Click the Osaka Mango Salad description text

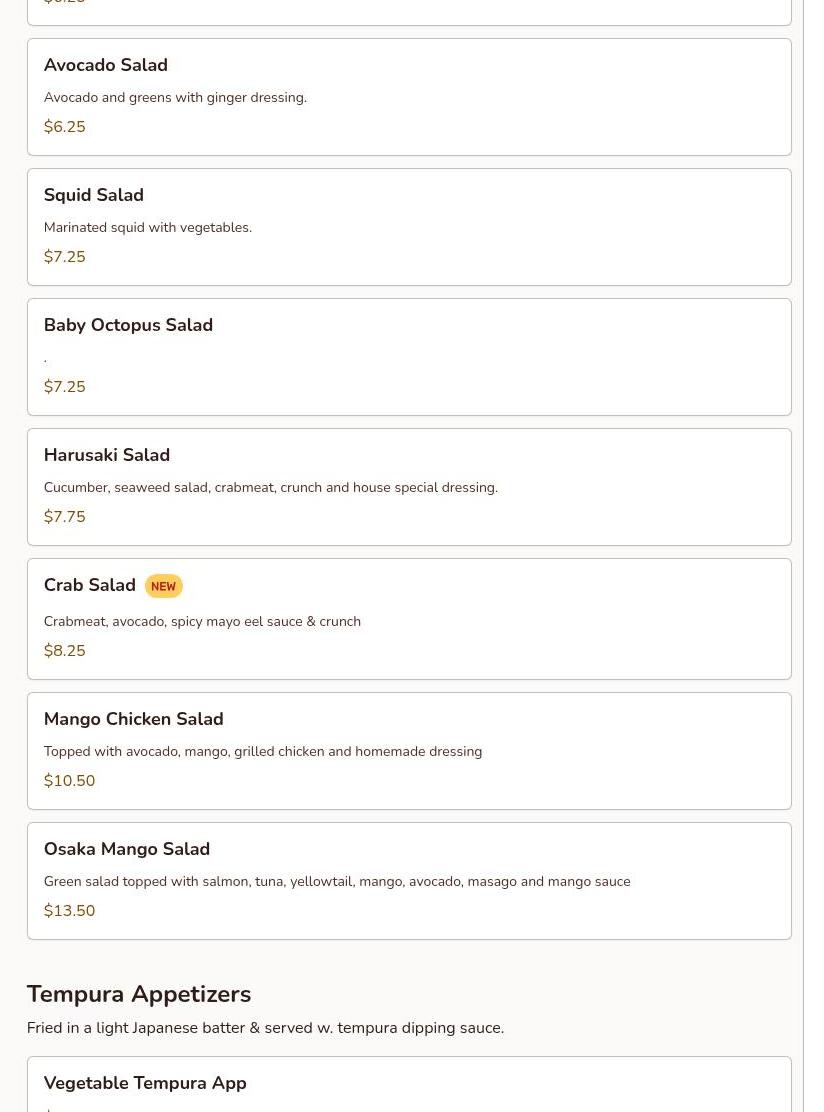337,882
